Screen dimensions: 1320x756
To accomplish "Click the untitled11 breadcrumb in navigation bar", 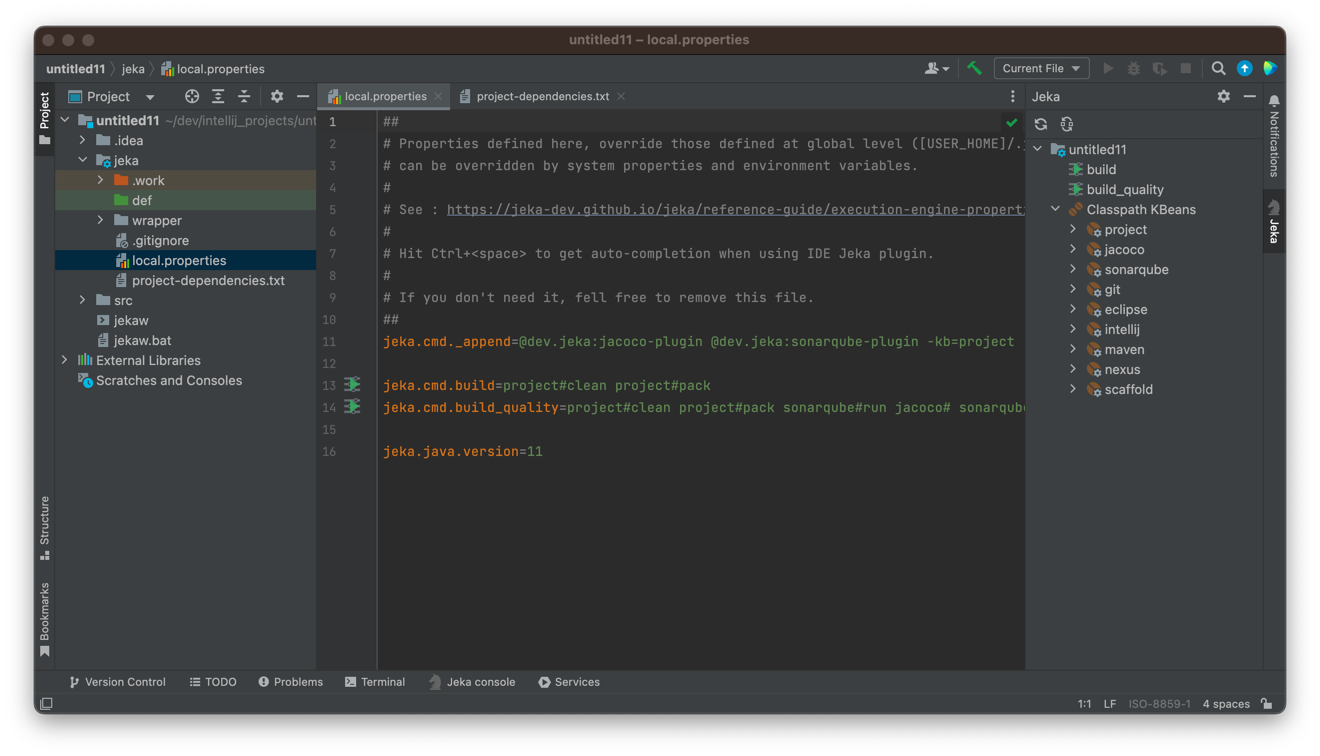I will (x=75, y=69).
